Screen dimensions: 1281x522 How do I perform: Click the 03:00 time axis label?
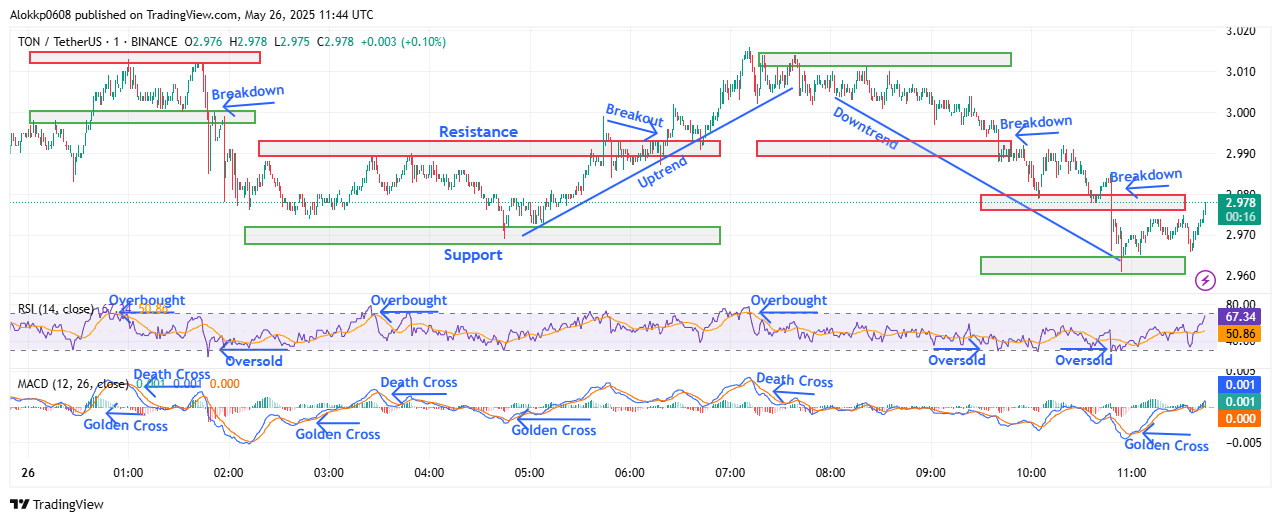point(329,473)
